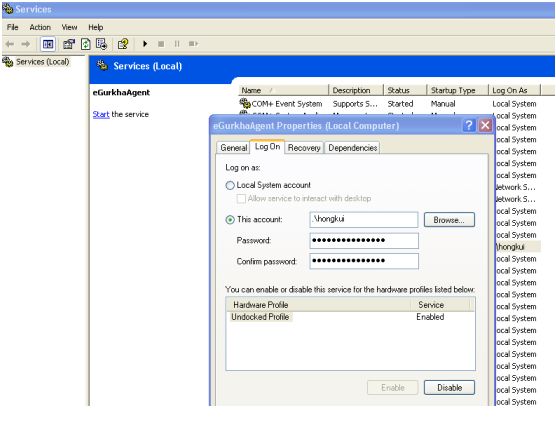Switch to the Dependencies tab

(x=352, y=148)
